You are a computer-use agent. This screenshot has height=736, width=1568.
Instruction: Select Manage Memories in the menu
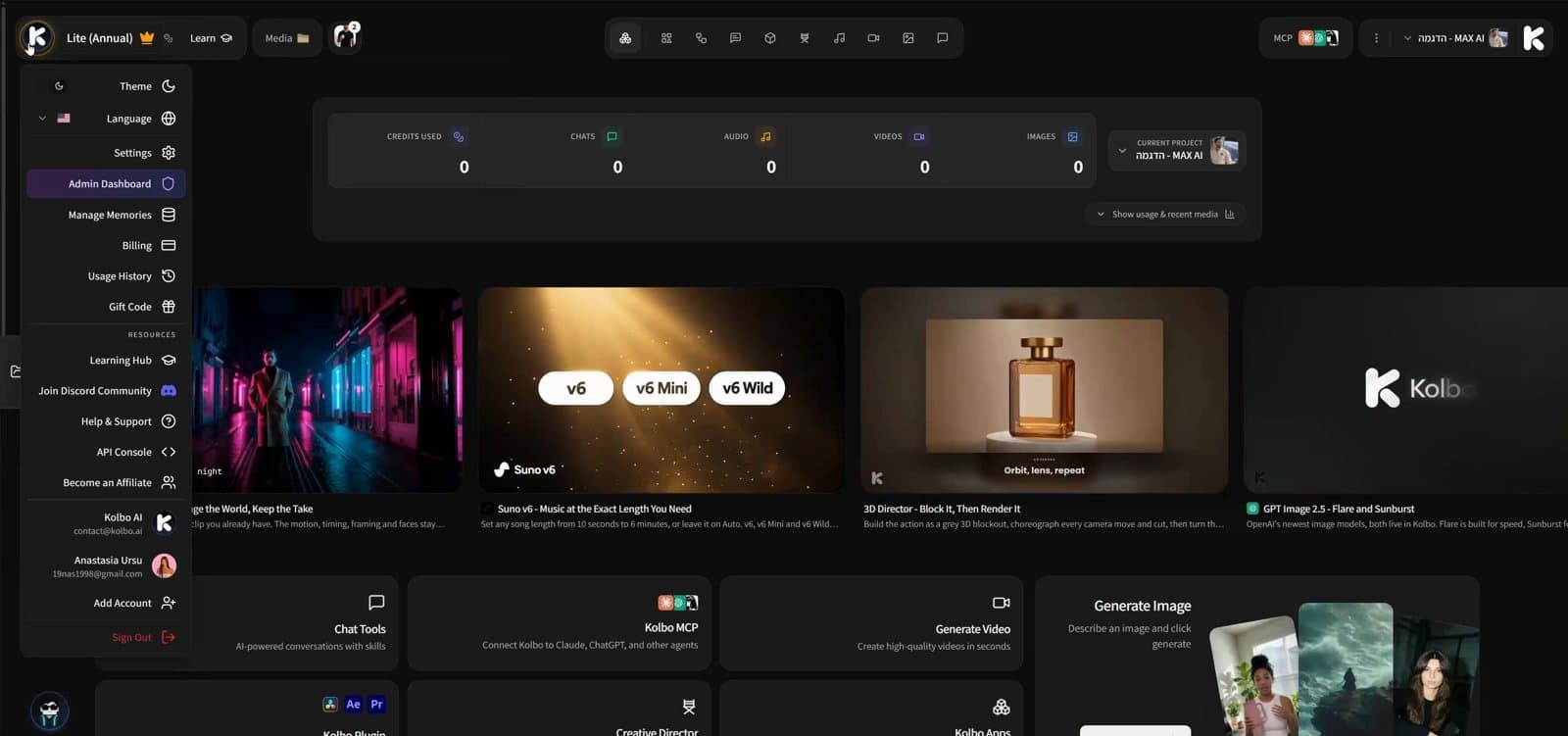(106, 215)
